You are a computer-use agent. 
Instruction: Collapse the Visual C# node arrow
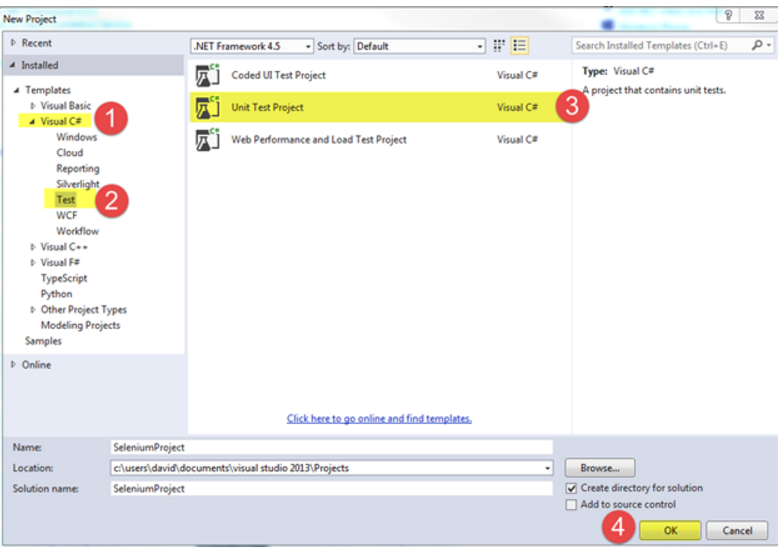(32, 122)
